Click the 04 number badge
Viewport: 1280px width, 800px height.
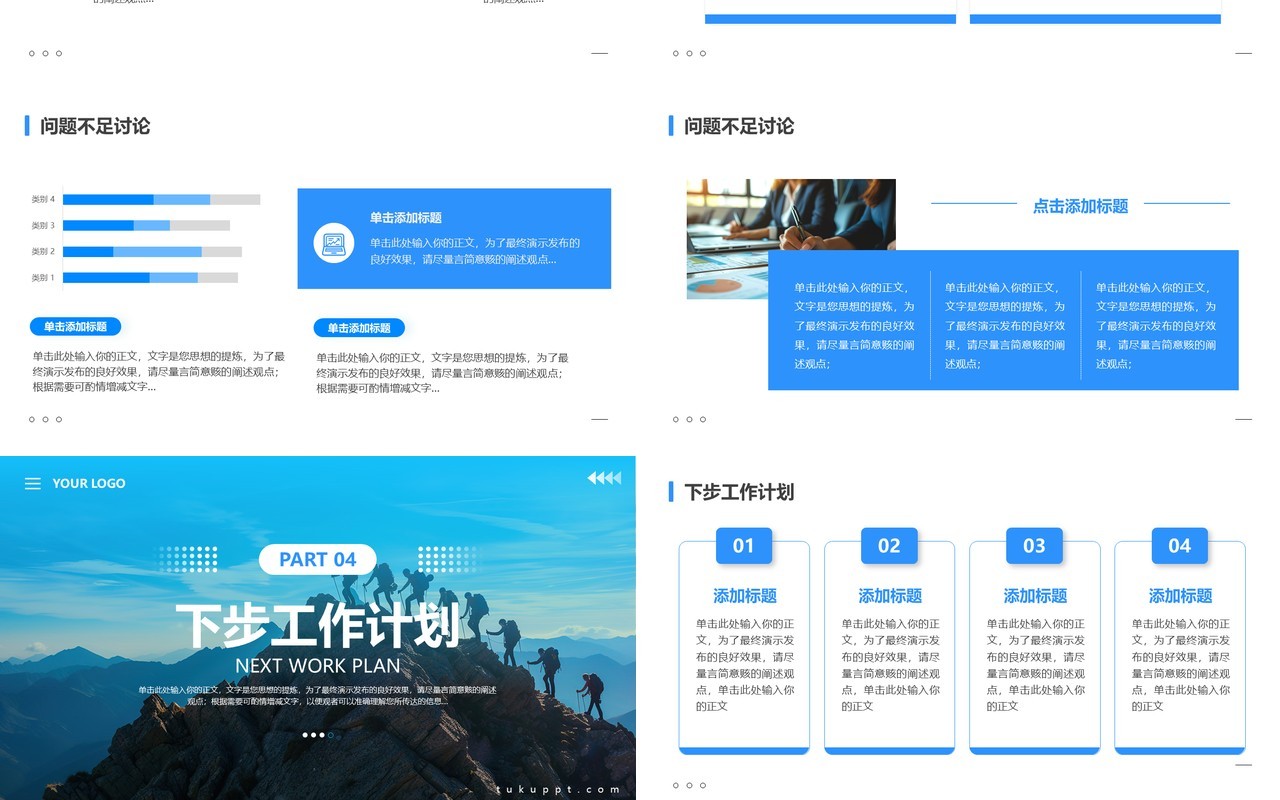click(1180, 546)
